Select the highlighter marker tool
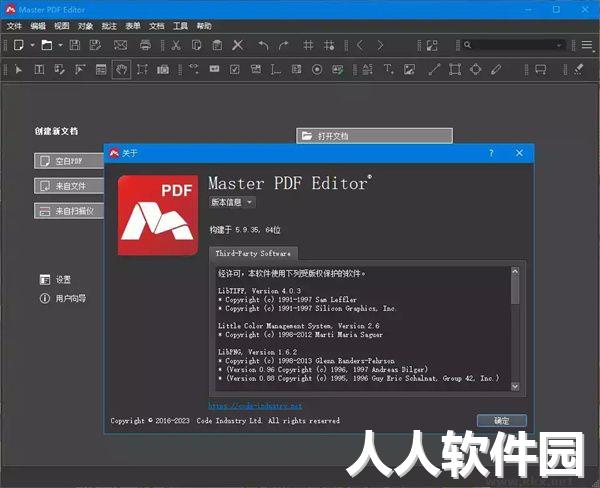 tap(579, 70)
